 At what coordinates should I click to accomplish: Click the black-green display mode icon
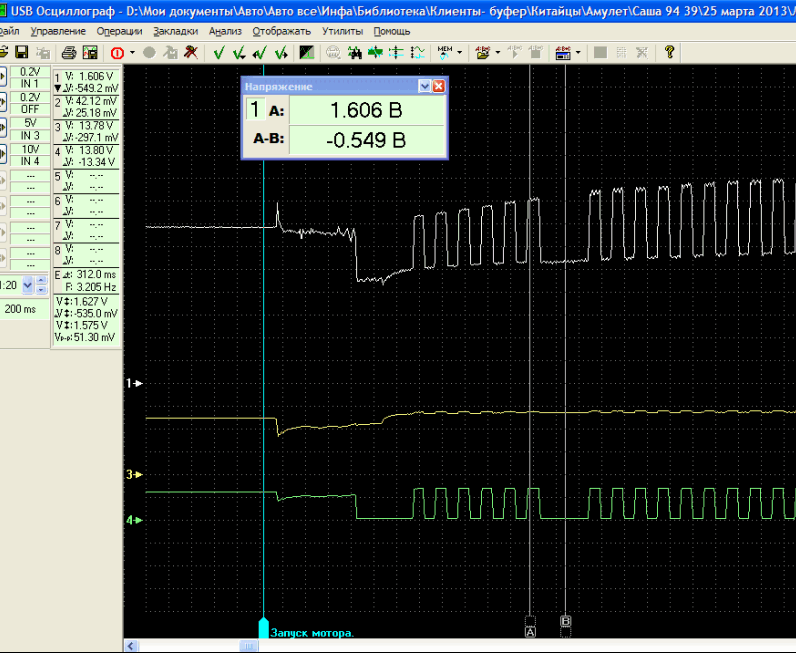point(307,52)
